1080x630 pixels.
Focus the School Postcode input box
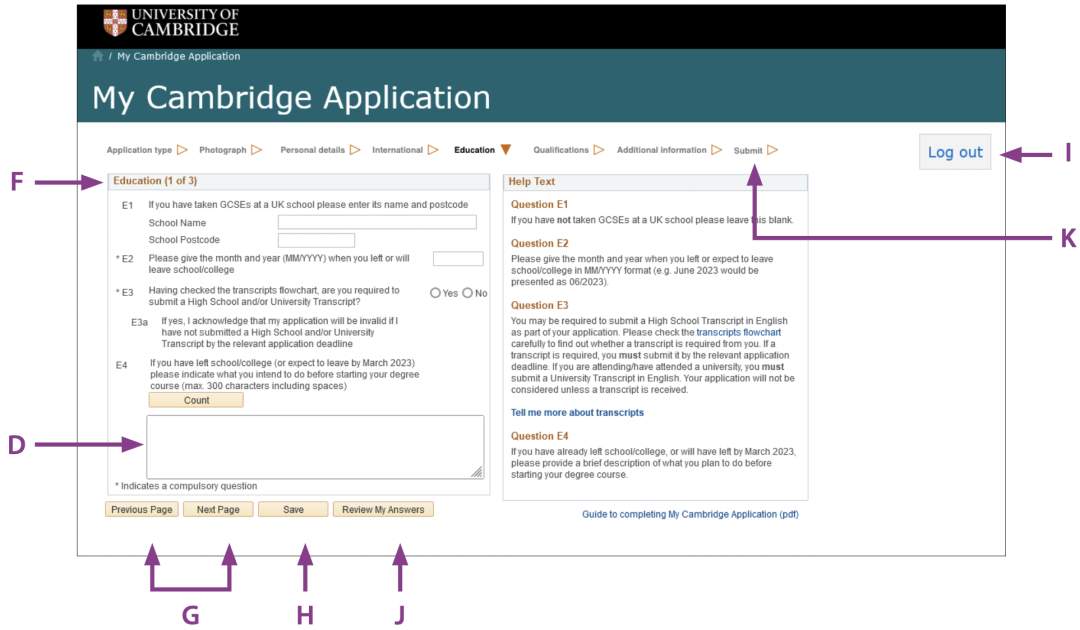click(316, 240)
